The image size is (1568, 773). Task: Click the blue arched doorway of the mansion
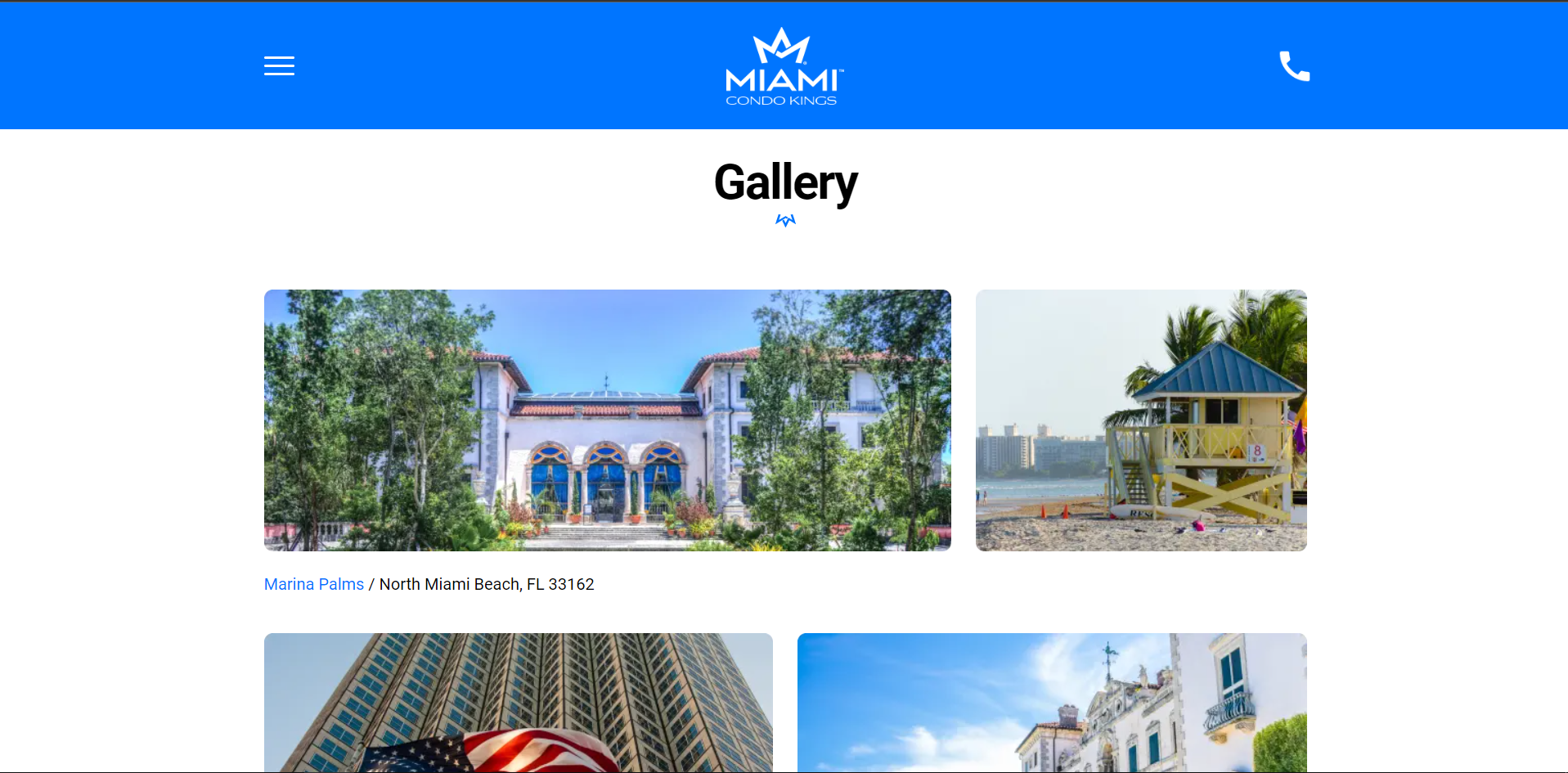coord(606,484)
